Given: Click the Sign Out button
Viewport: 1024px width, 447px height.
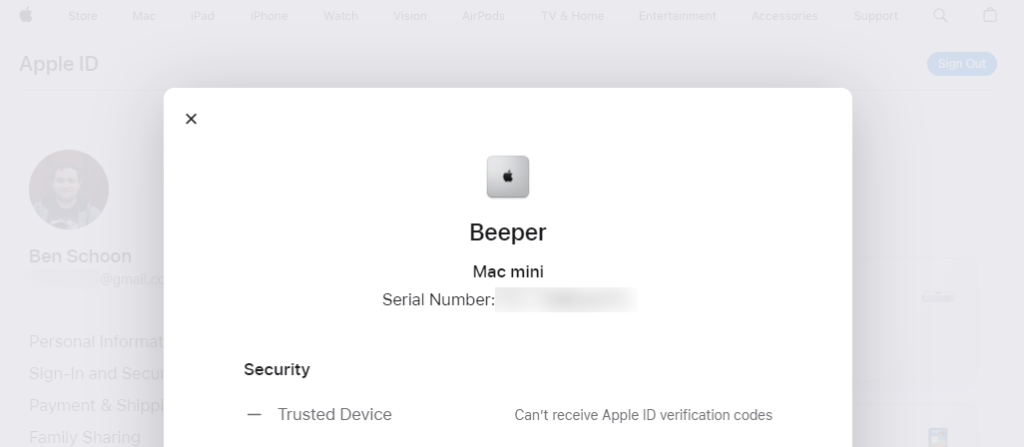Looking at the screenshot, I should pos(961,64).
